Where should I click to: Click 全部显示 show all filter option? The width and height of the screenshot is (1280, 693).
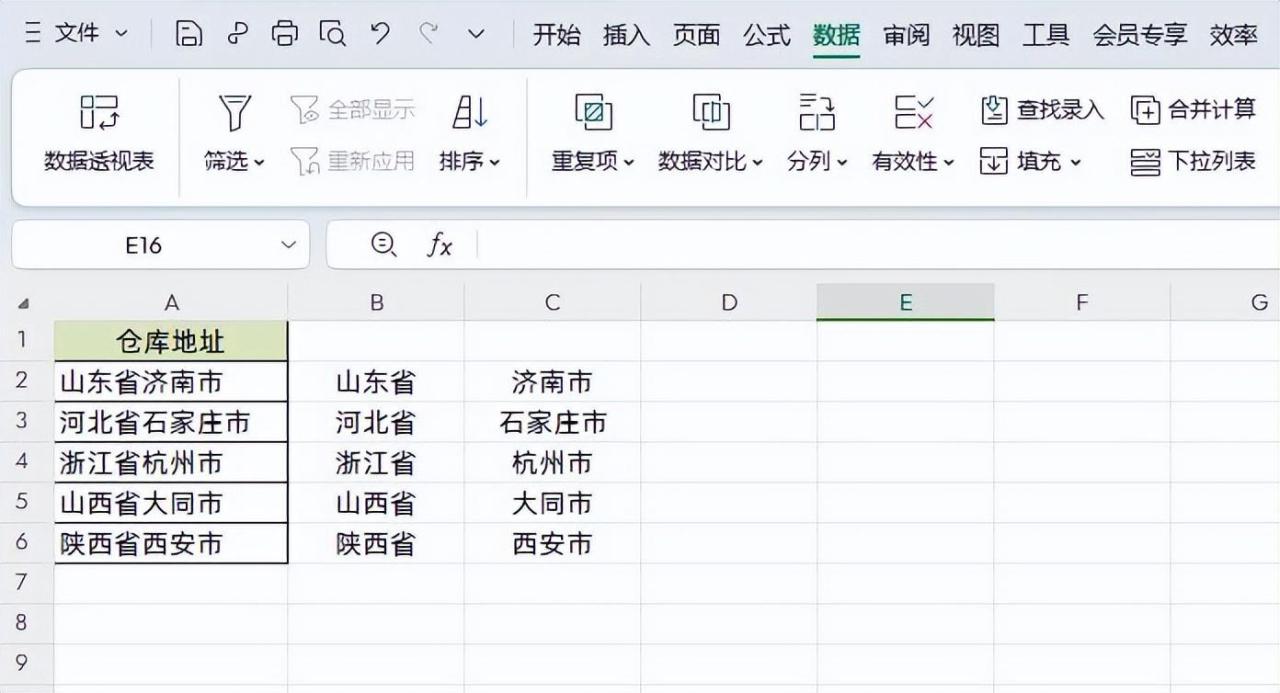click(x=352, y=110)
